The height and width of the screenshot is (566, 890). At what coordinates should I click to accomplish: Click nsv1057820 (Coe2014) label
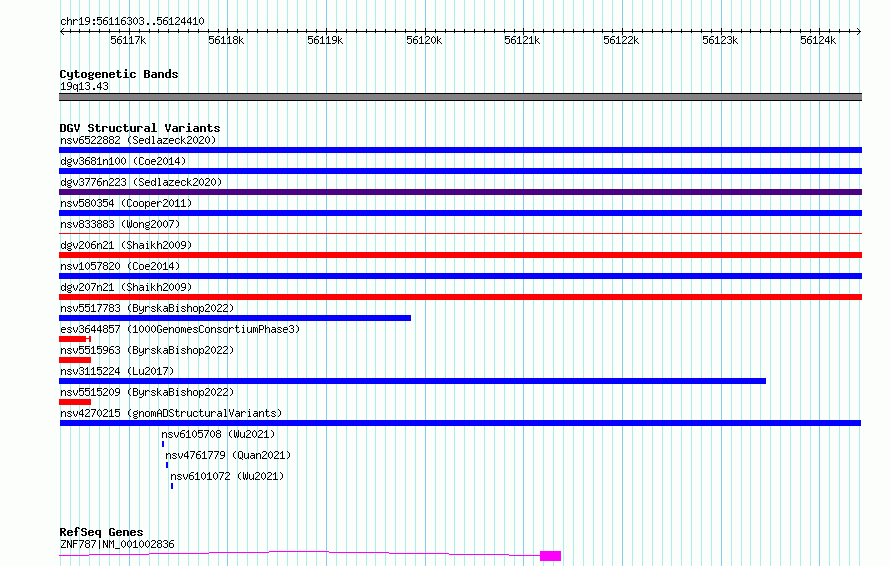(x=120, y=266)
